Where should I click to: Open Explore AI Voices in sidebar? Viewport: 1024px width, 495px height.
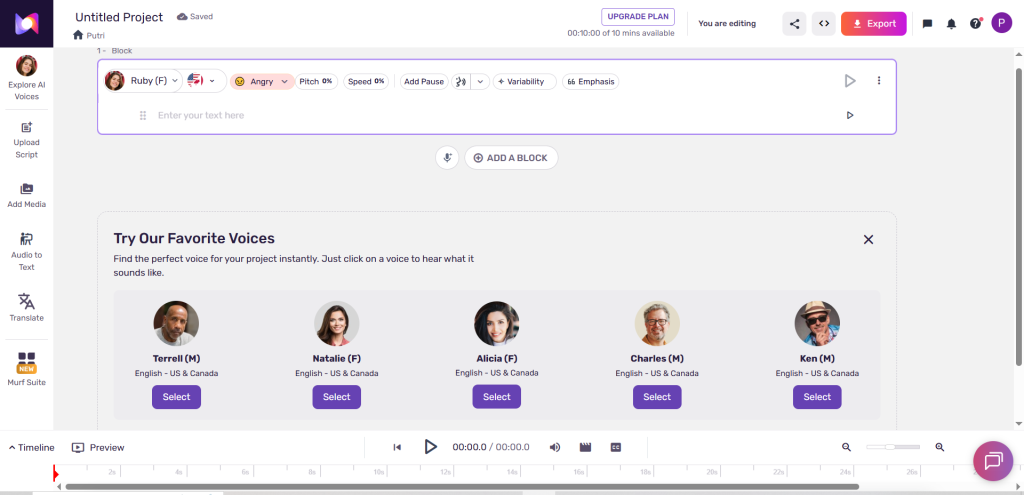(26, 78)
